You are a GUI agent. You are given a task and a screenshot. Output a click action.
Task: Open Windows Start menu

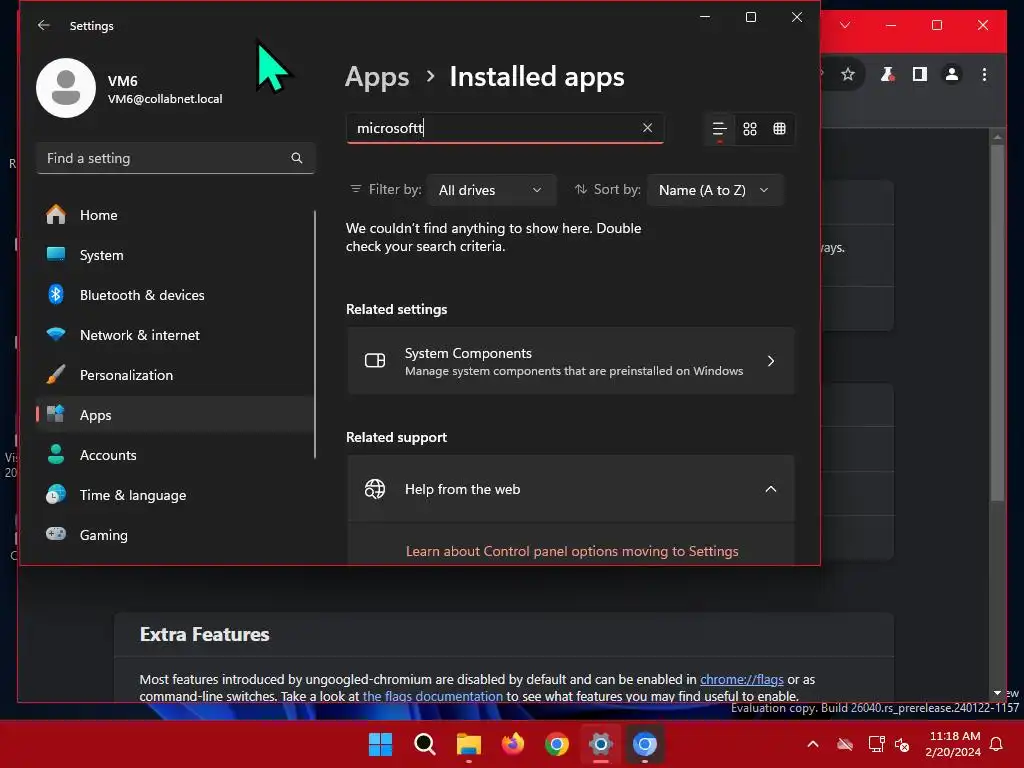(x=381, y=744)
